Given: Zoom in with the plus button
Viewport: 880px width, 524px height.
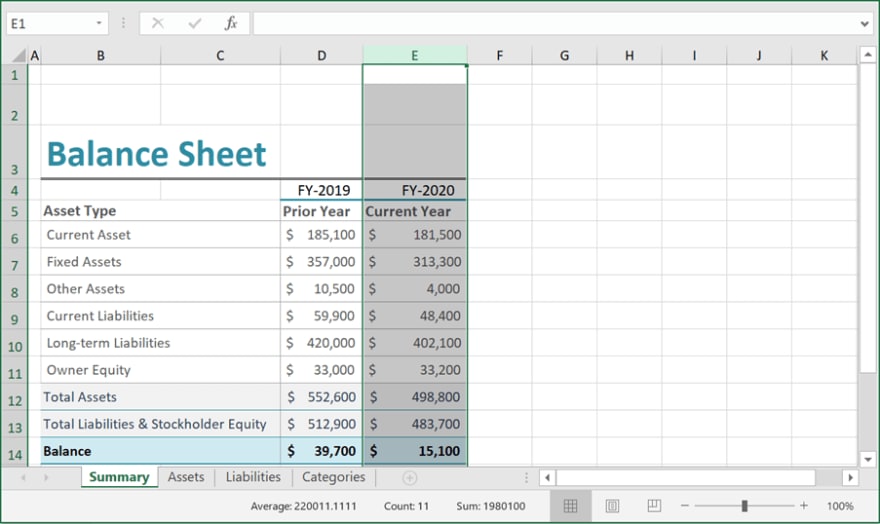Looking at the screenshot, I should [804, 505].
